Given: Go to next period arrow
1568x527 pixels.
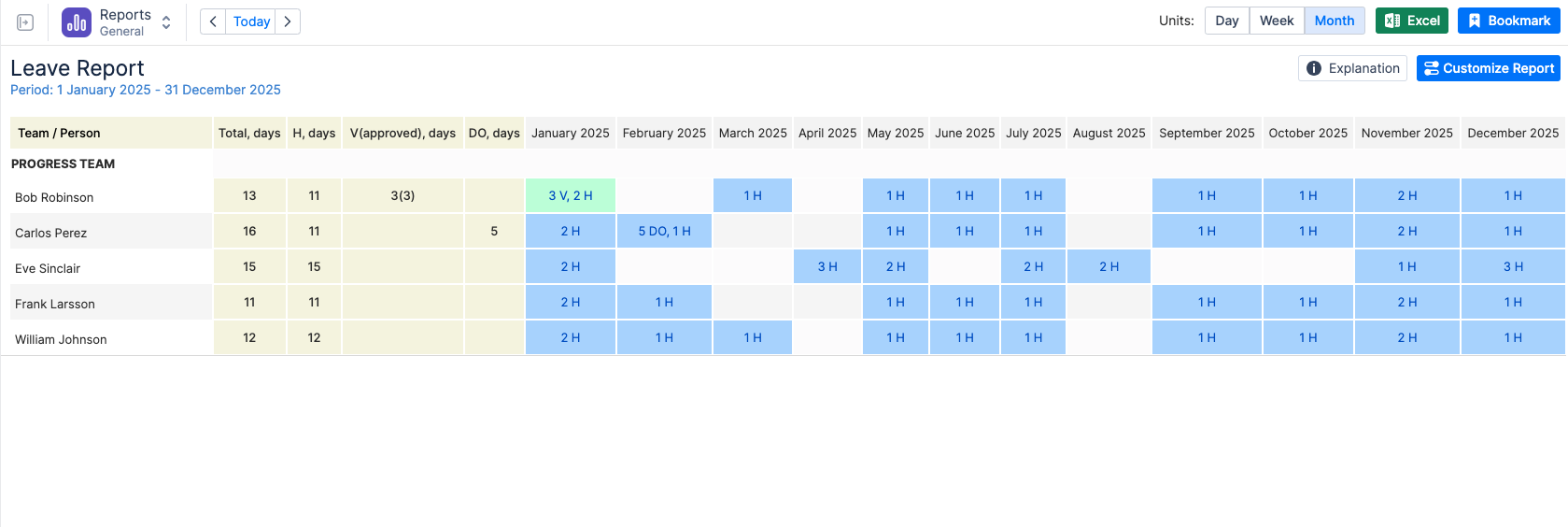Looking at the screenshot, I should (x=288, y=21).
